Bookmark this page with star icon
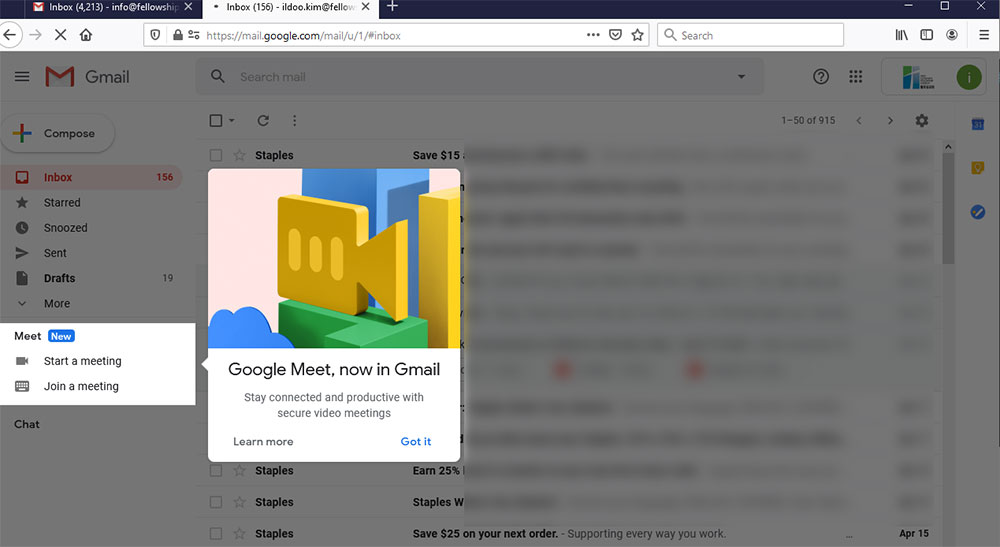 coord(637,35)
